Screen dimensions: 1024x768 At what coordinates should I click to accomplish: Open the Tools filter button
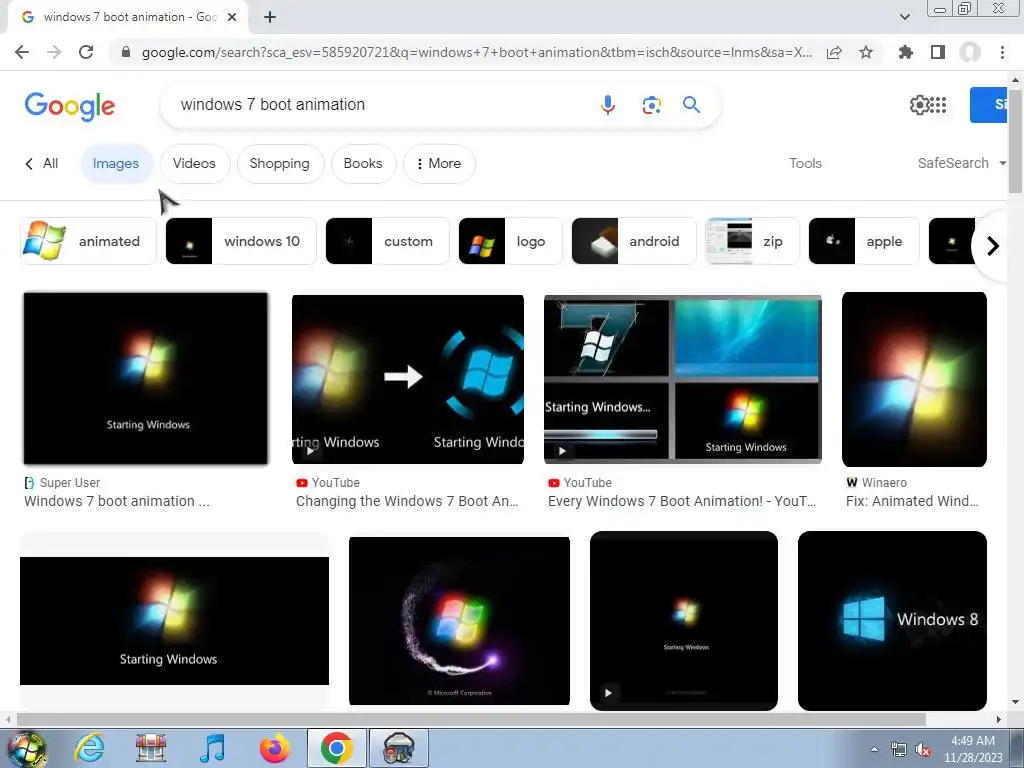805,163
